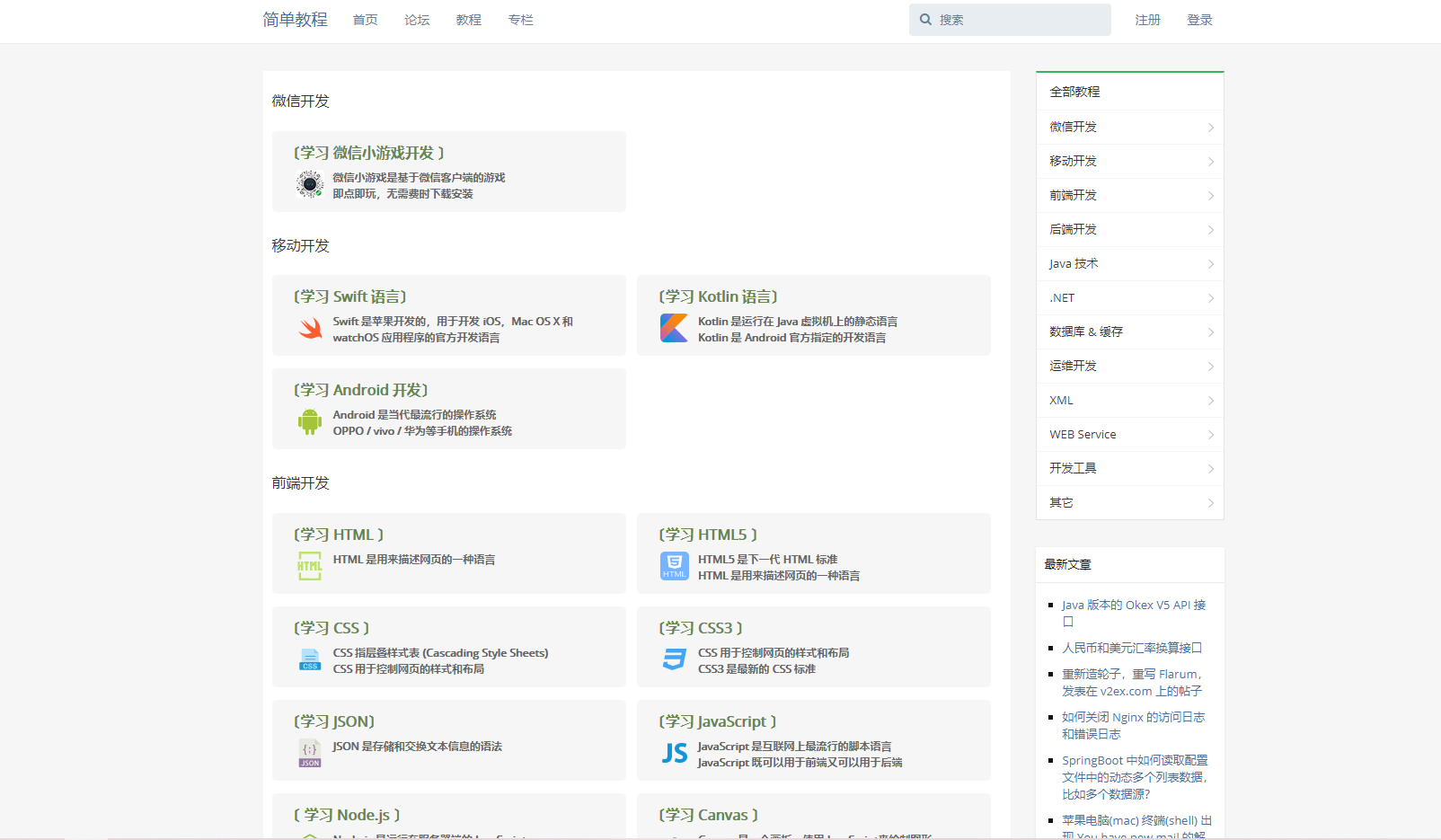This screenshot has width=1441, height=840.
Task: Expand 前端开发 sidebar chevron
Action: pos(1211,196)
